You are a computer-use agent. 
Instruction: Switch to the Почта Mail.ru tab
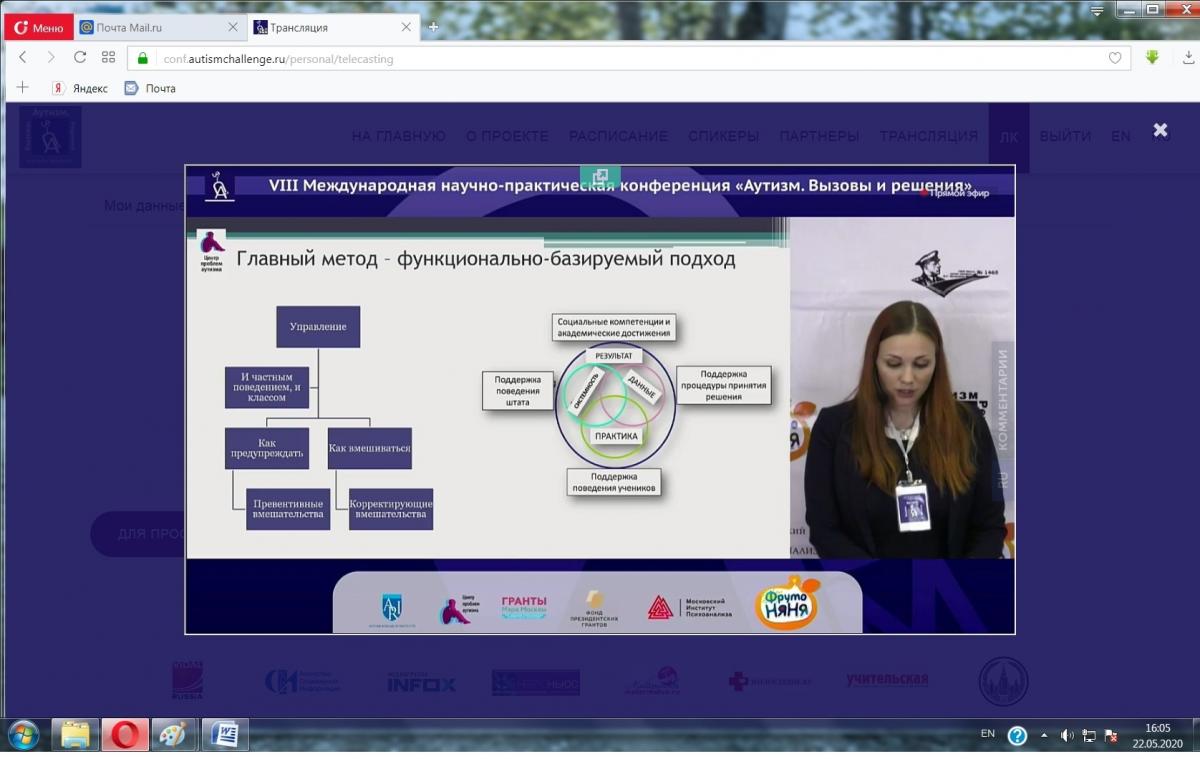click(x=160, y=27)
